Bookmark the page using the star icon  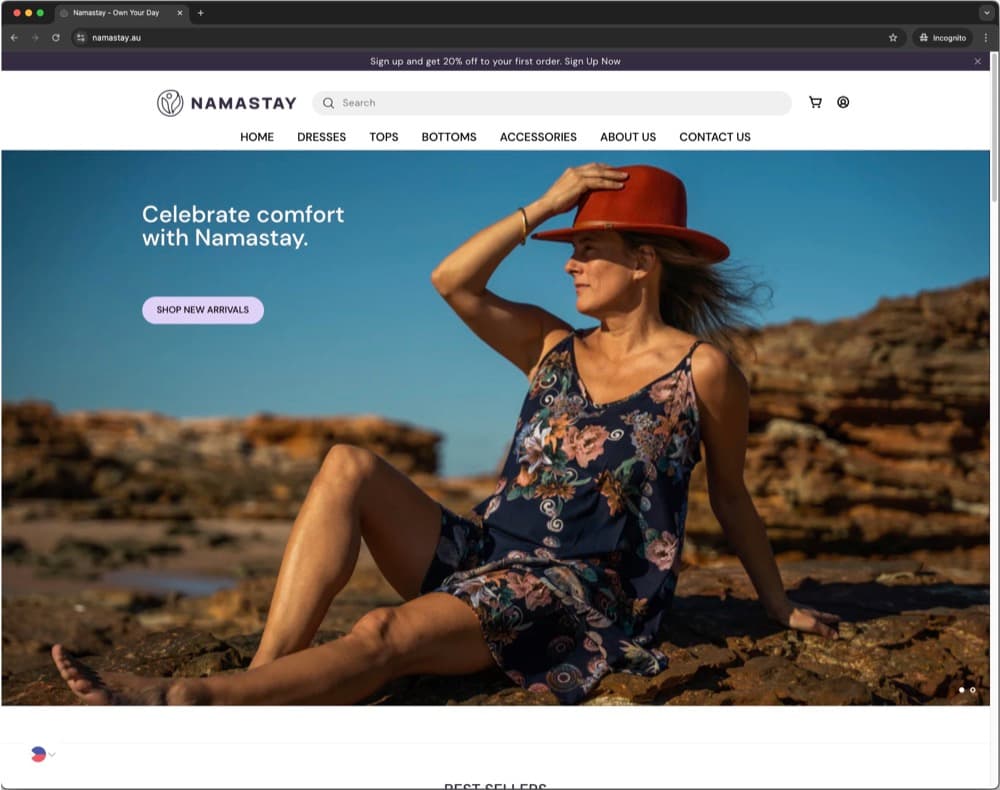tap(893, 38)
